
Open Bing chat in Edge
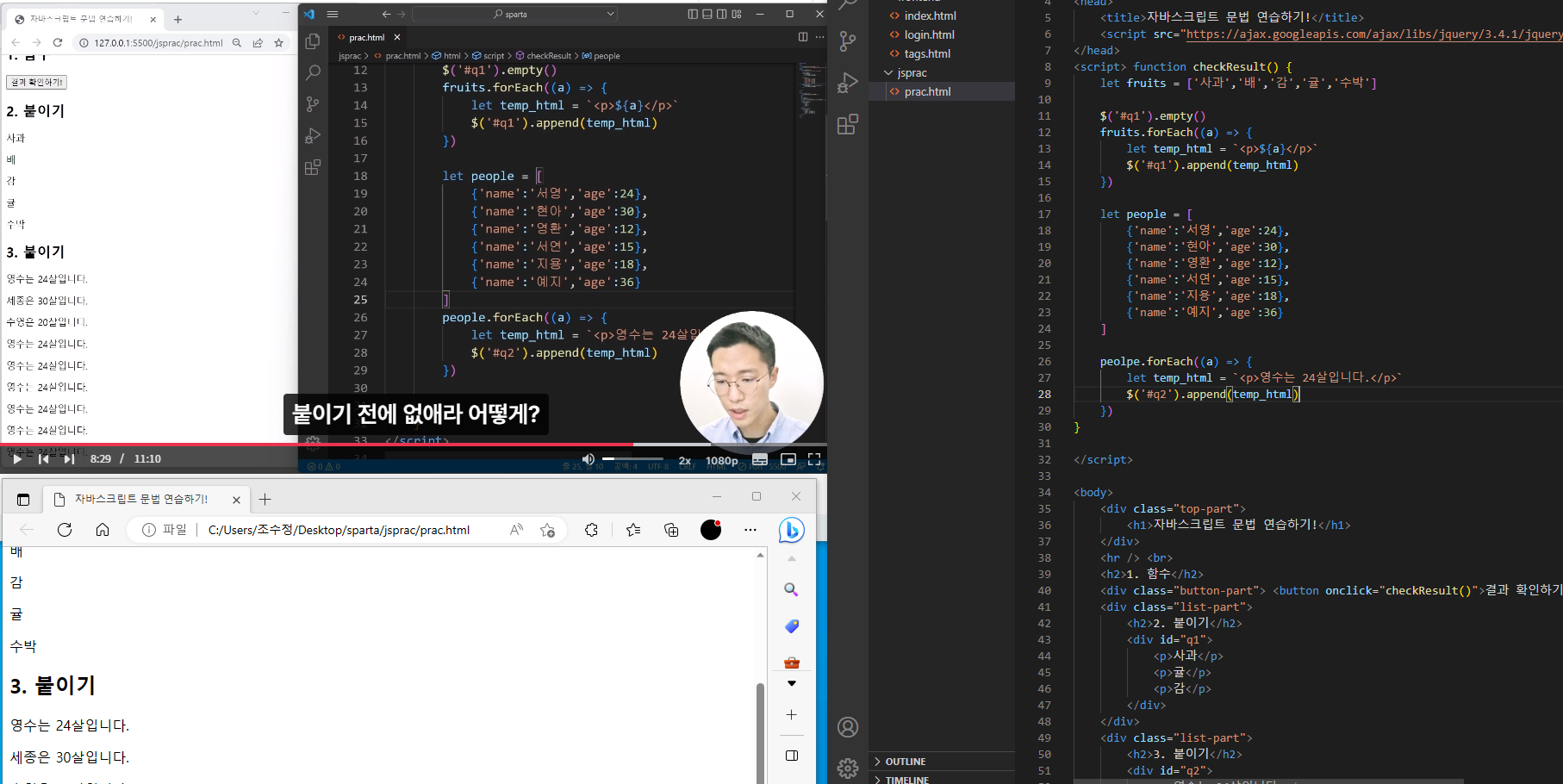click(791, 530)
